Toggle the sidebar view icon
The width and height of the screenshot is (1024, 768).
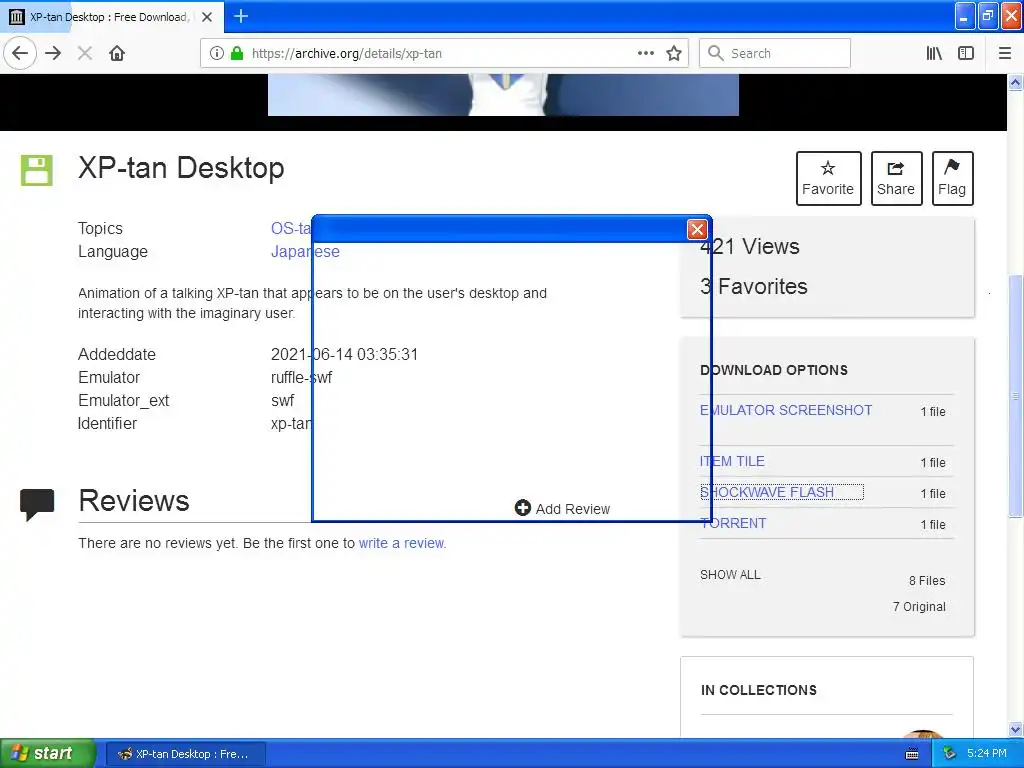point(966,54)
